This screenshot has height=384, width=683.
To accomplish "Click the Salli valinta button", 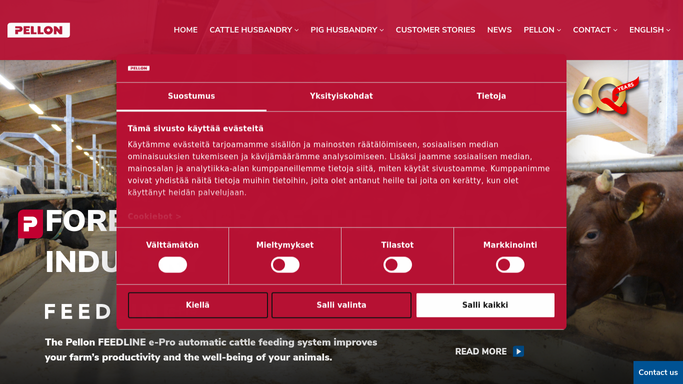I will pos(342,305).
